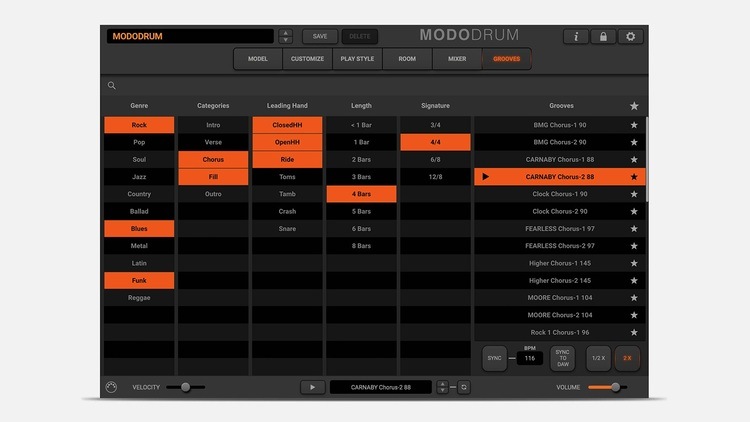Switch to the MIXER tab
The height and width of the screenshot is (422, 750).
point(456,59)
